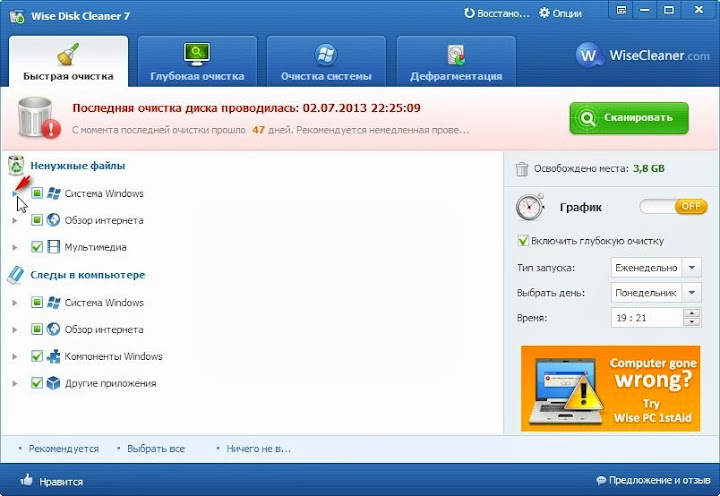Click the Другие приложения cube icon
This screenshot has height=496, width=720.
click(53, 383)
